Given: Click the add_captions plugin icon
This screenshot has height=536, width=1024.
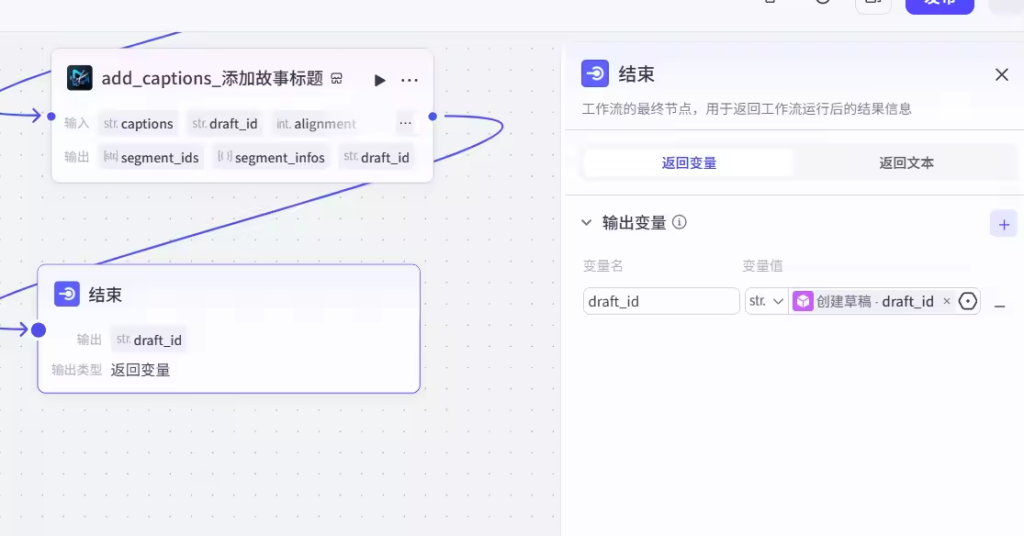Looking at the screenshot, I should tap(80, 78).
